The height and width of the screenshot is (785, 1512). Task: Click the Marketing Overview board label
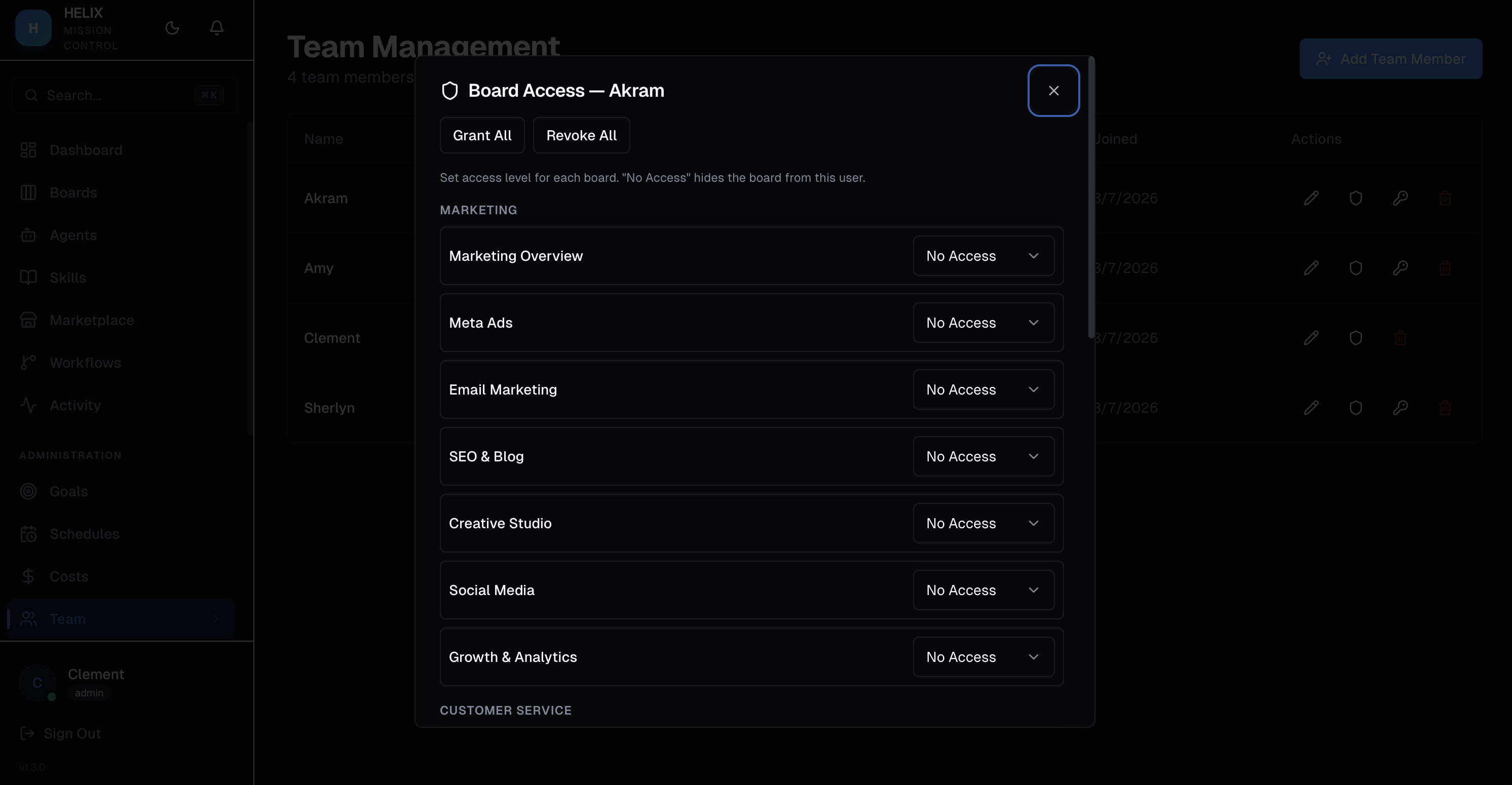516,256
